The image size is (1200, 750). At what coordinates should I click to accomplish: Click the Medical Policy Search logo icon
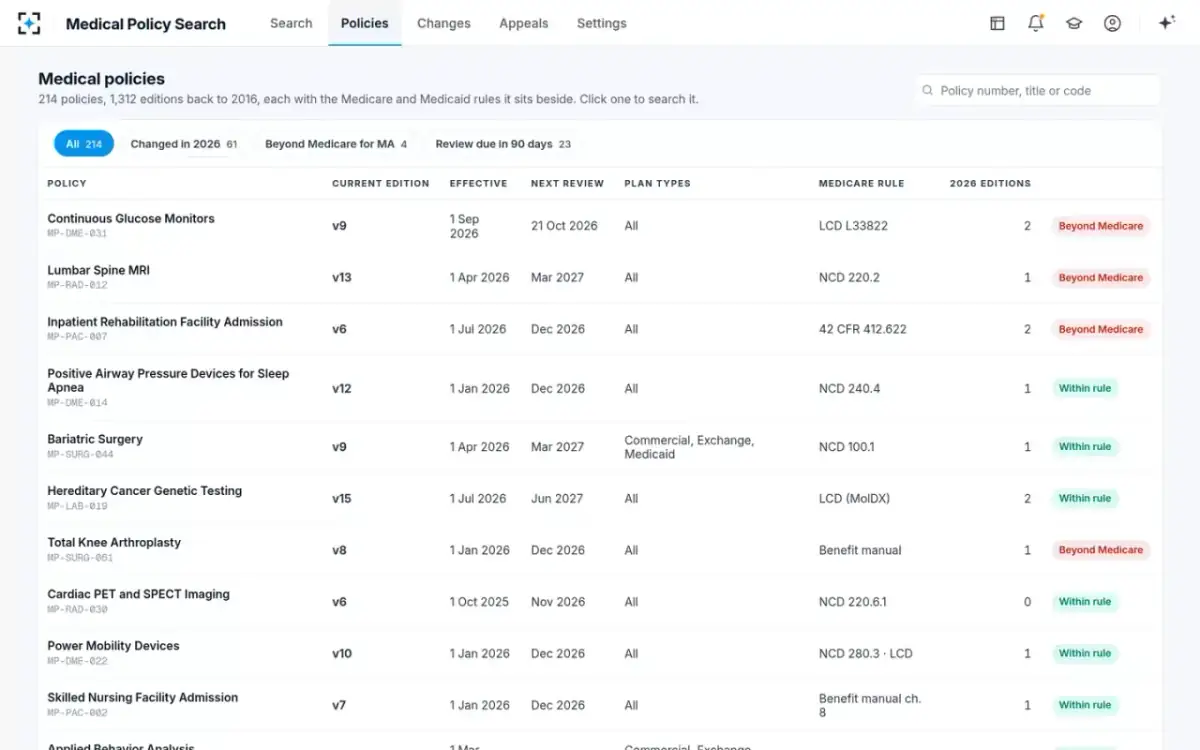pos(30,23)
